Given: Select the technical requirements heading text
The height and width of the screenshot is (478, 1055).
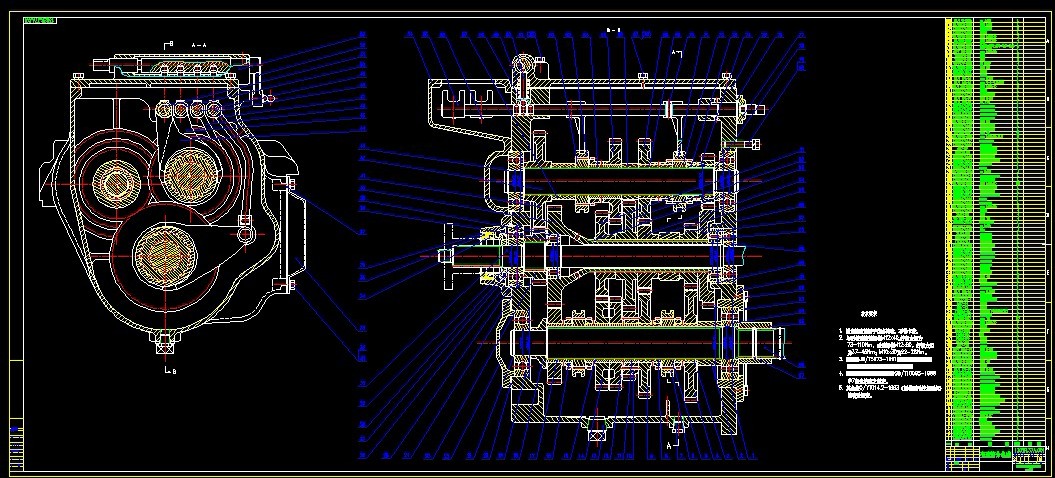Looking at the screenshot, I should (x=867, y=314).
